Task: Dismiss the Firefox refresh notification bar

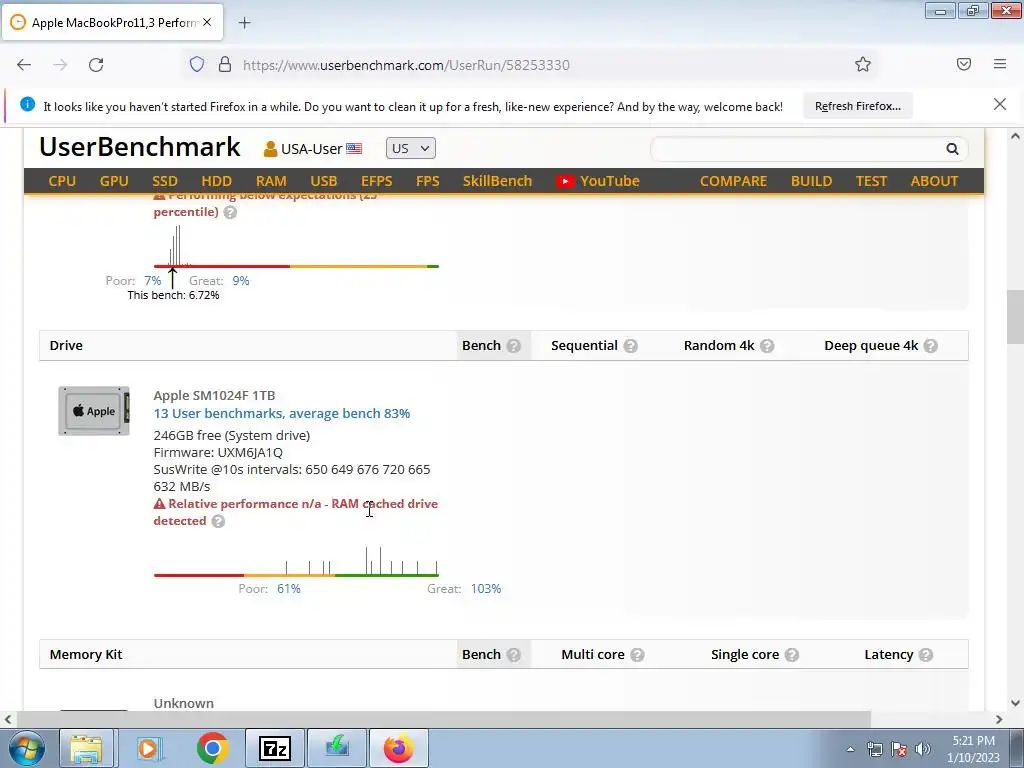Action: pos(1000,104)
